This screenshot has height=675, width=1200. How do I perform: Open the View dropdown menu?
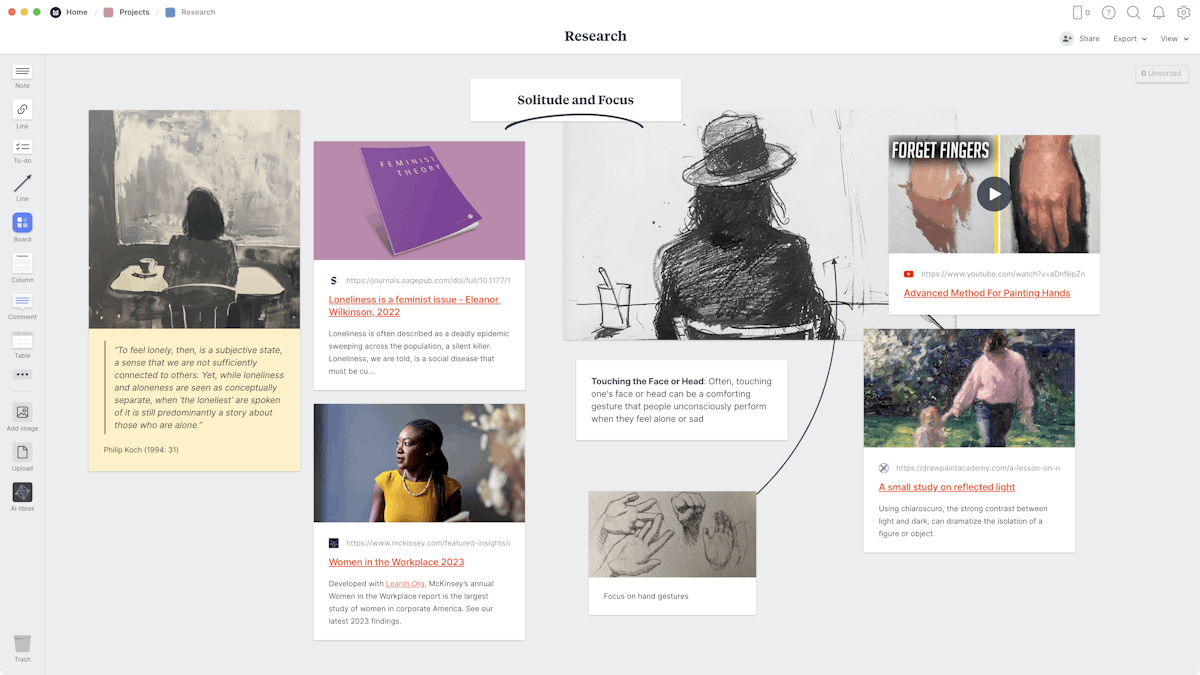coord(1172,38)
